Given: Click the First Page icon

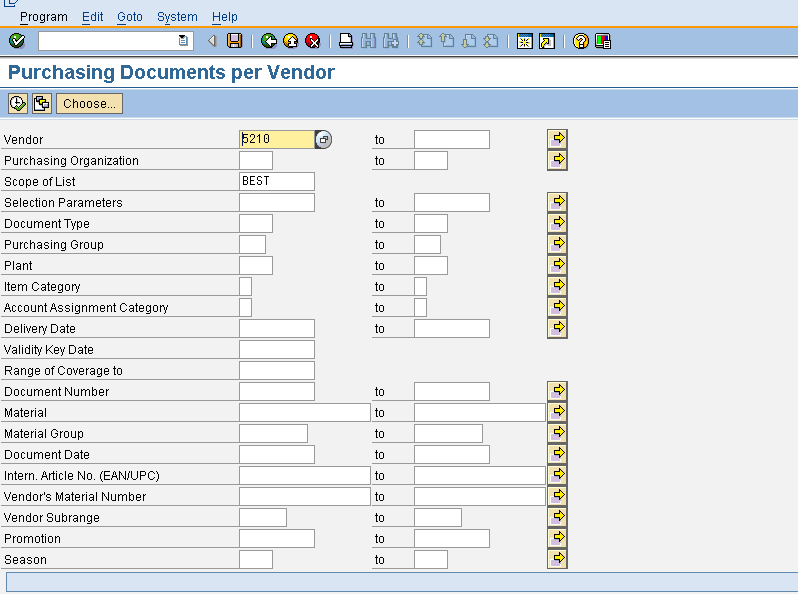Looking at the screenshot, I should click(424, 41).
